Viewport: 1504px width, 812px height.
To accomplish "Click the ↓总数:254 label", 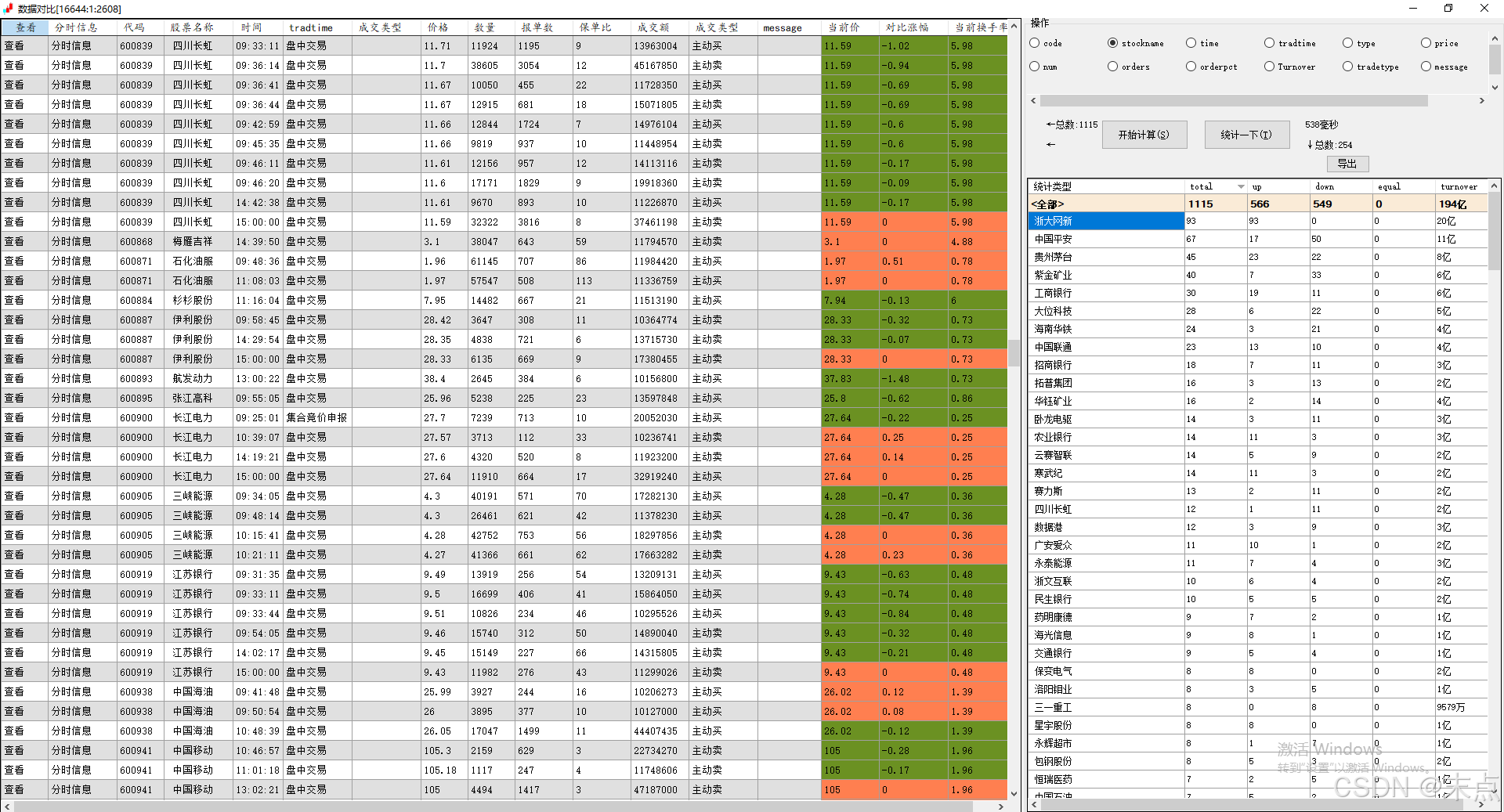I will tap(1329, 145).
